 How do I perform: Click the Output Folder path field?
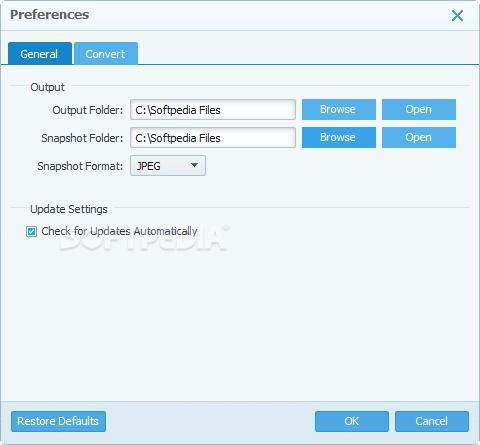click(x=213, y=110)
